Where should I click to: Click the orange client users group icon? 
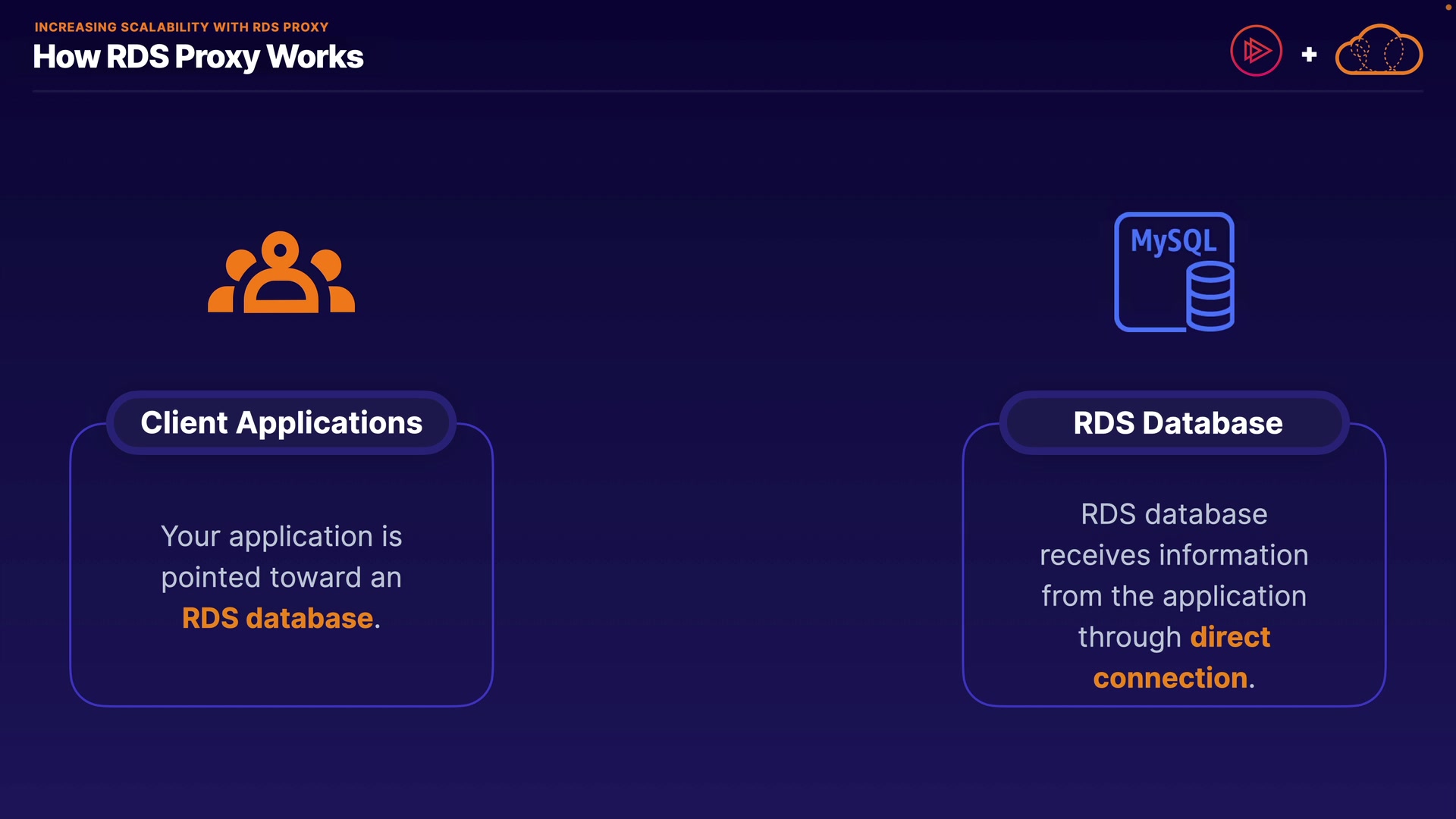pos(281,273)
